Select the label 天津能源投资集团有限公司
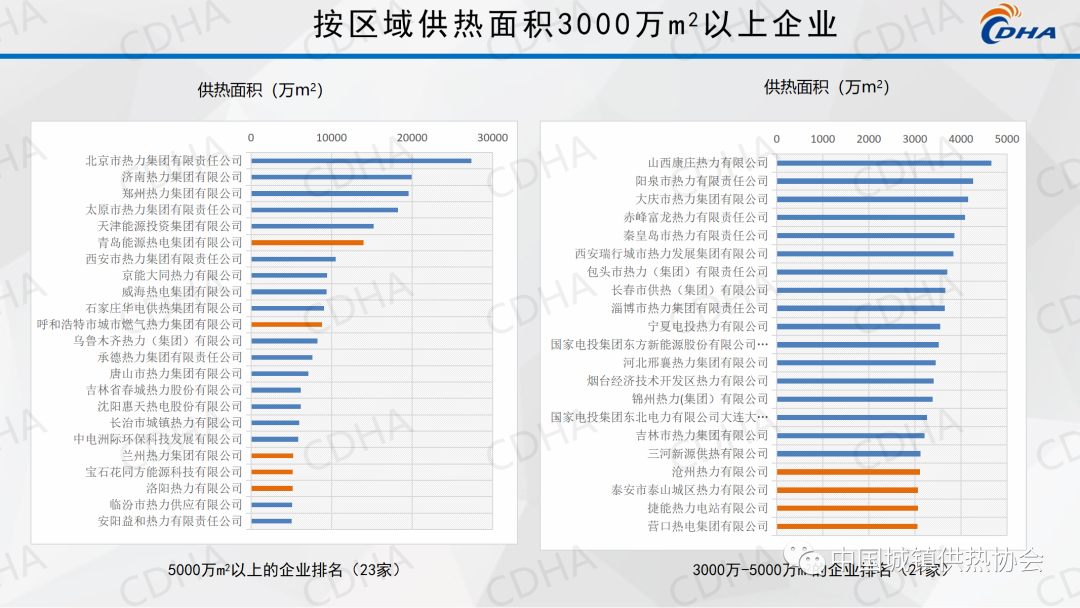The width and height of the screenshot is (1080, 608). click(x=170, y=226)
